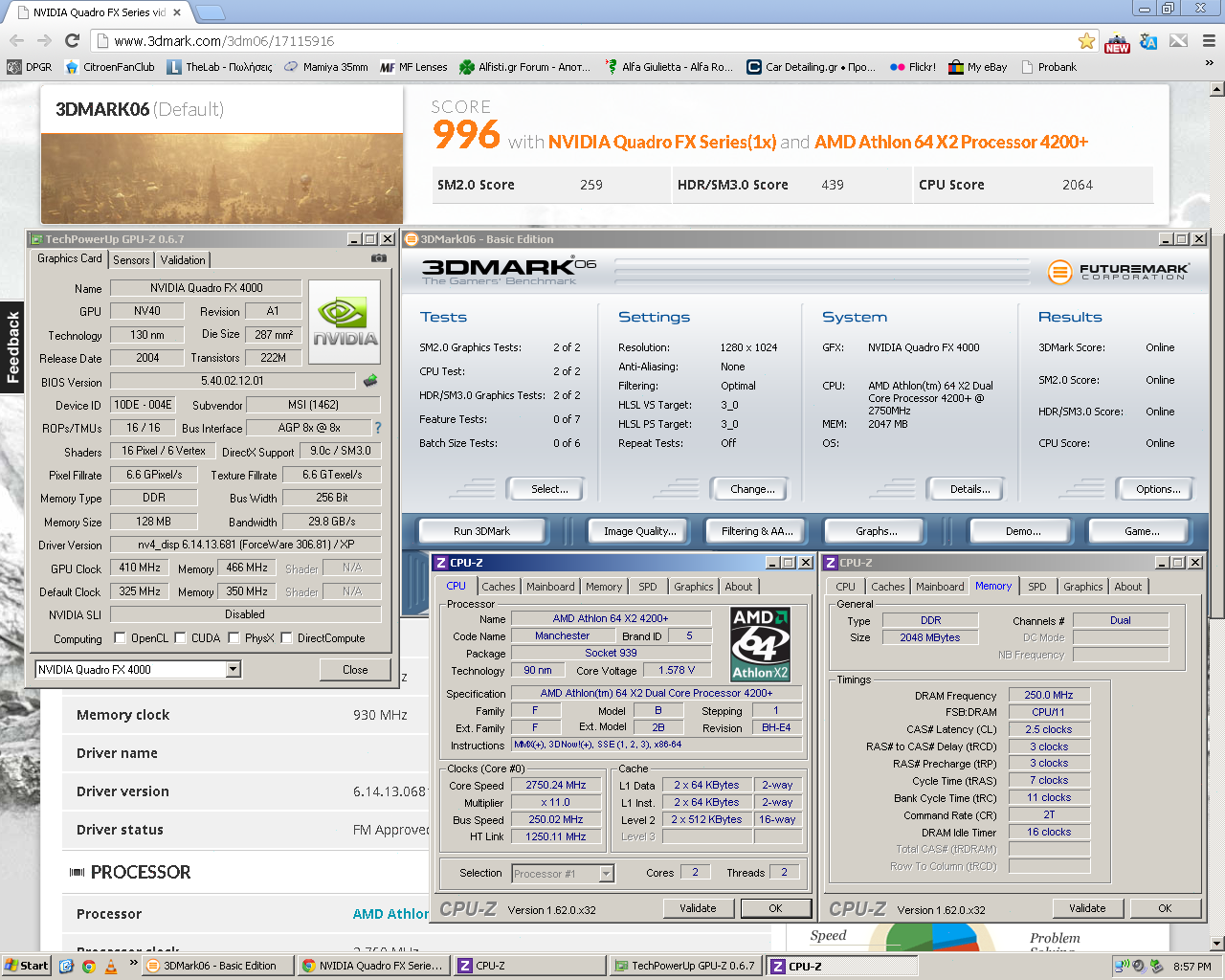Click the NEW extension icon in toolbar
Image resolution: width=1225 pixels, height=980 pixels.
(x=1117, y=42)
